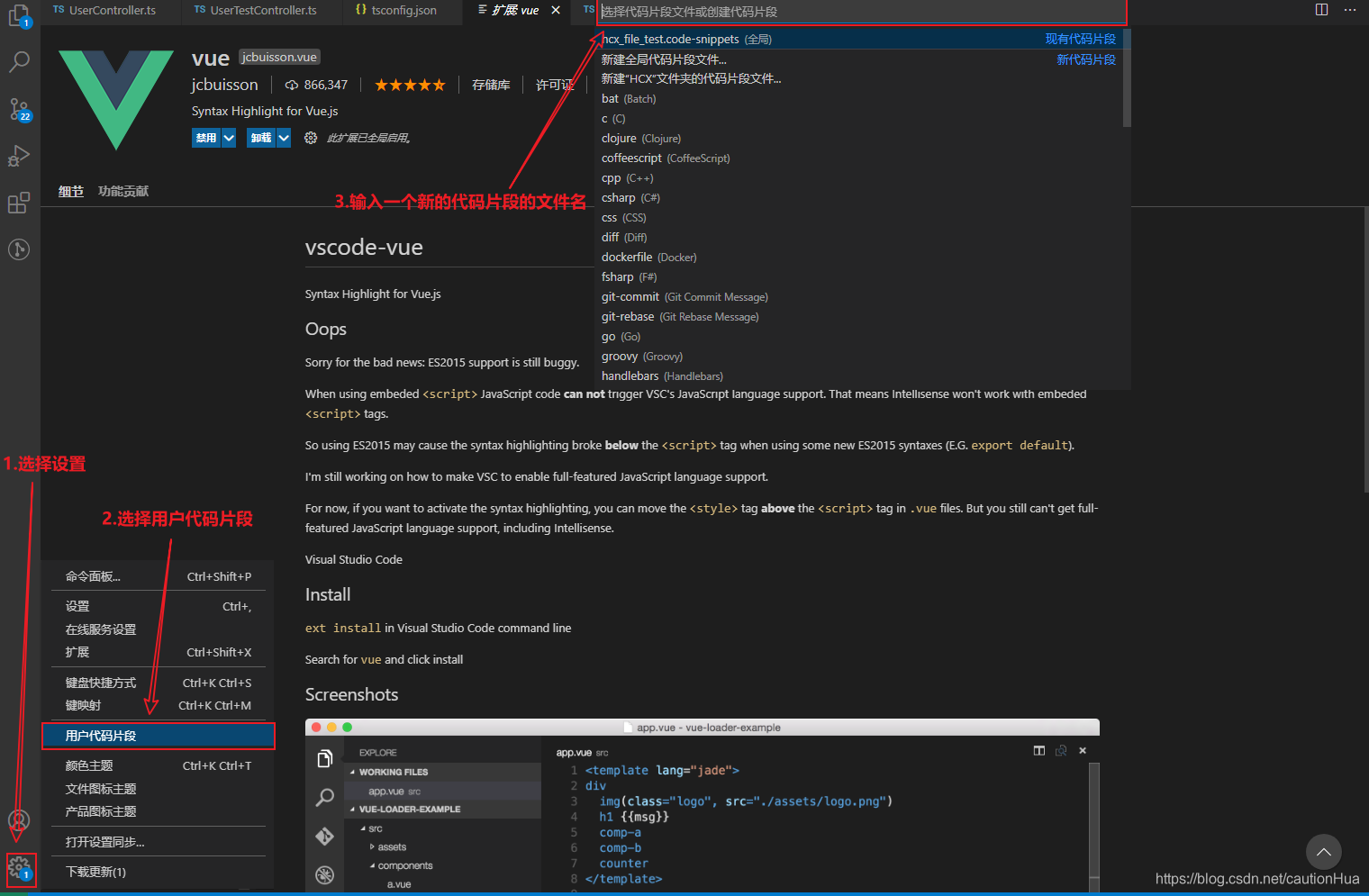Image resolution: width=1369 pixels, height=896 pixels.
Task: Select groovy (Groovy) language entry
Action: 858,357
